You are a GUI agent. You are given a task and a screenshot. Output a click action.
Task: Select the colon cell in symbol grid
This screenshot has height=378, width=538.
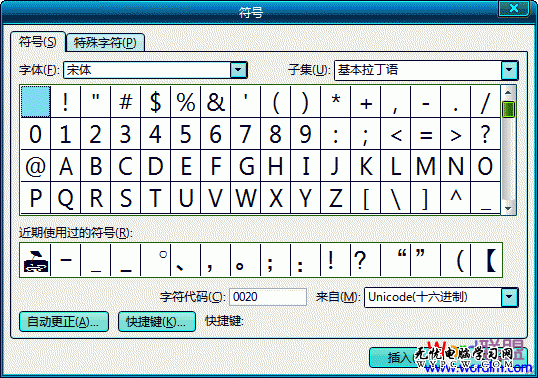coord(336,134)
